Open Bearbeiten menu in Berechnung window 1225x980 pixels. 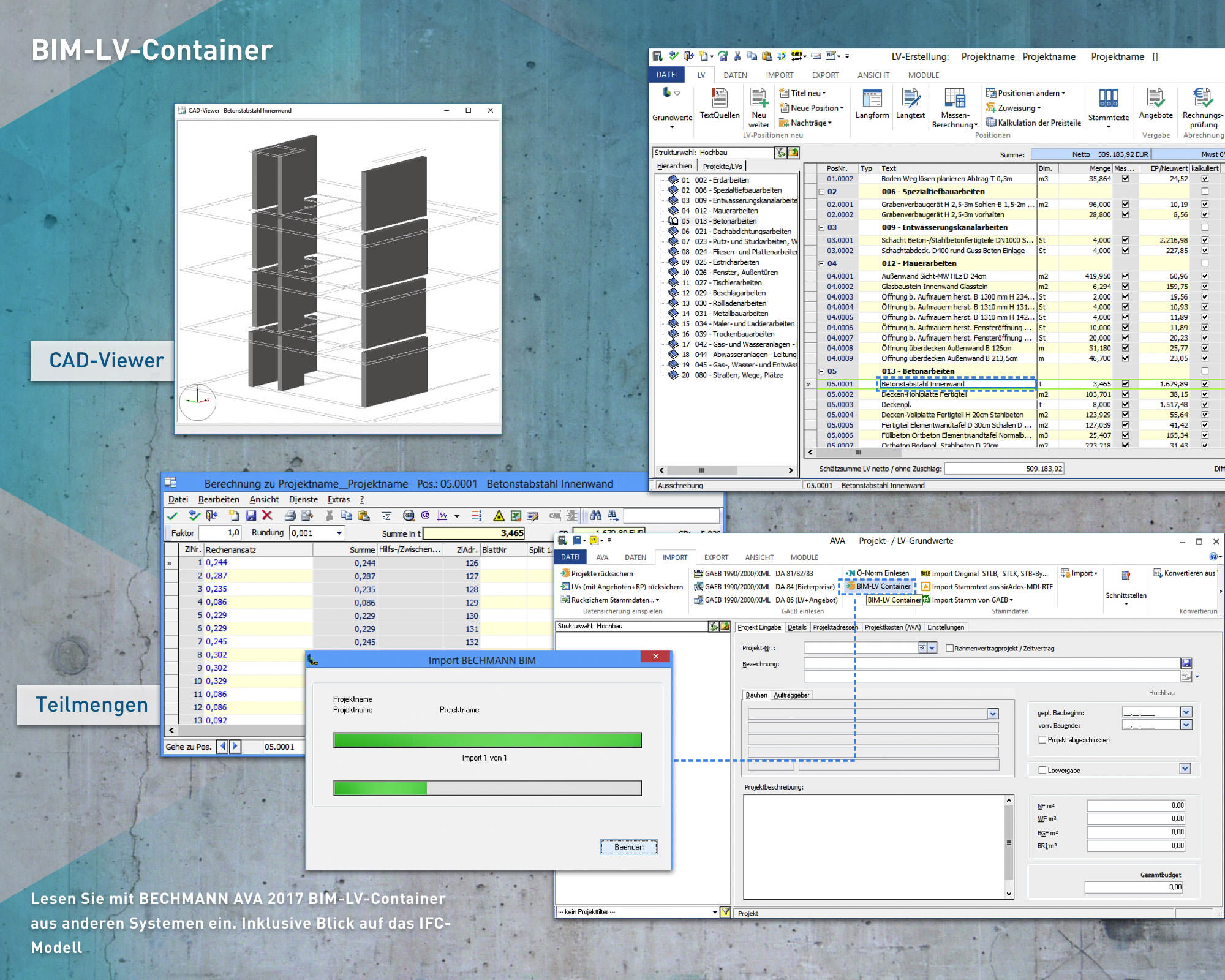(219, 499)
